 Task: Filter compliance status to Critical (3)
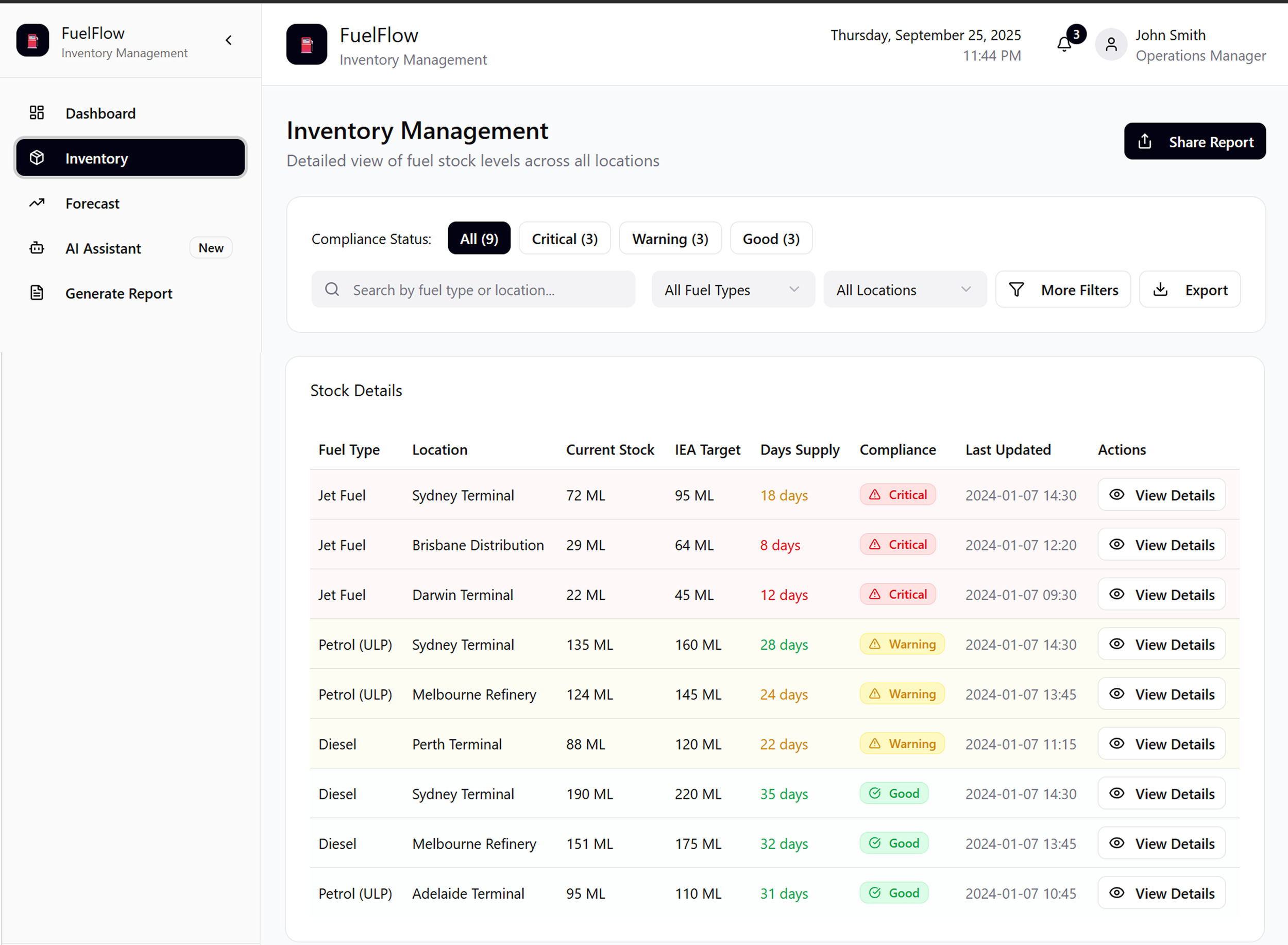click(565, 239)
